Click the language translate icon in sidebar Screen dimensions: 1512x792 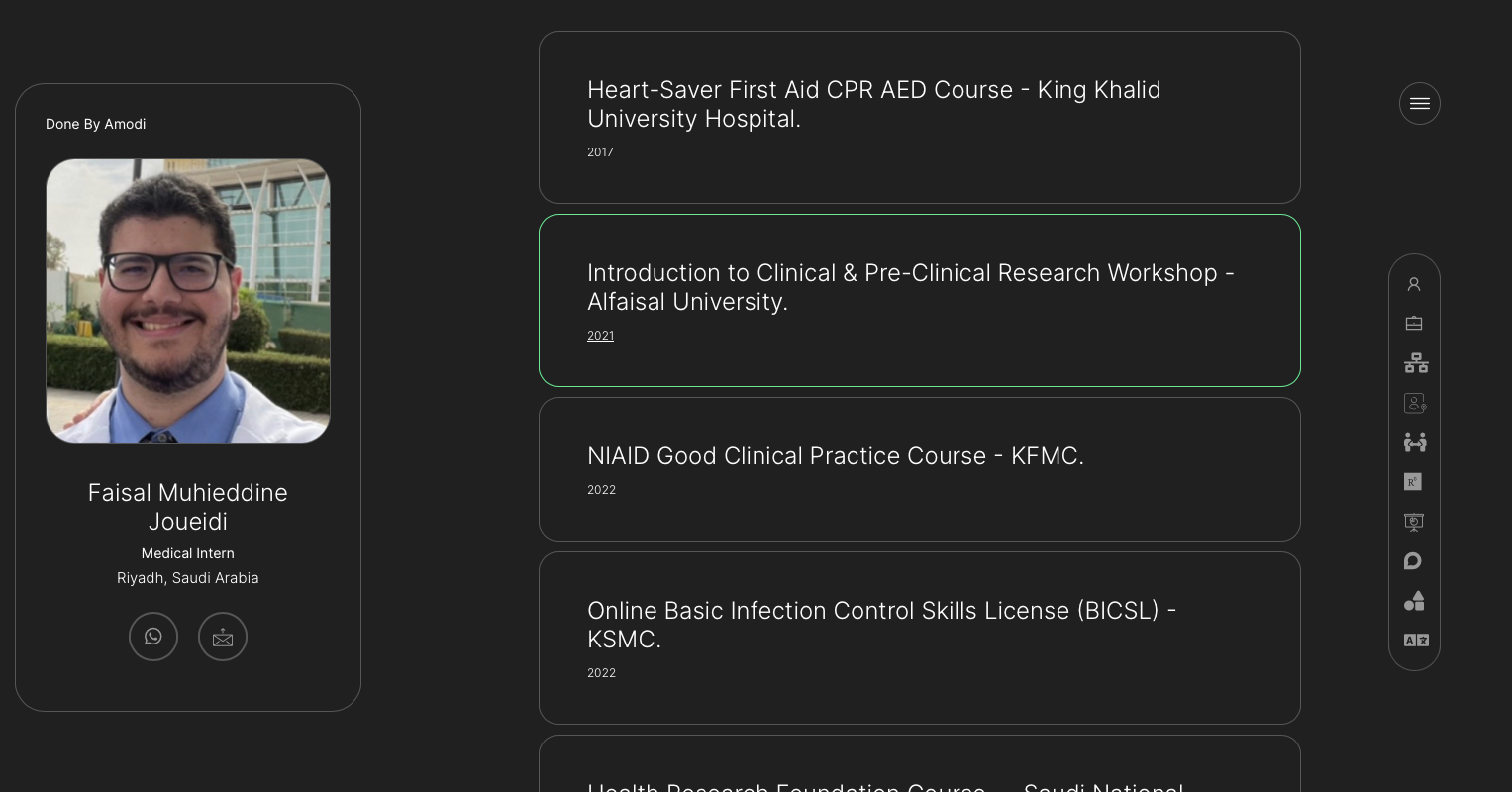[1415, 641]
